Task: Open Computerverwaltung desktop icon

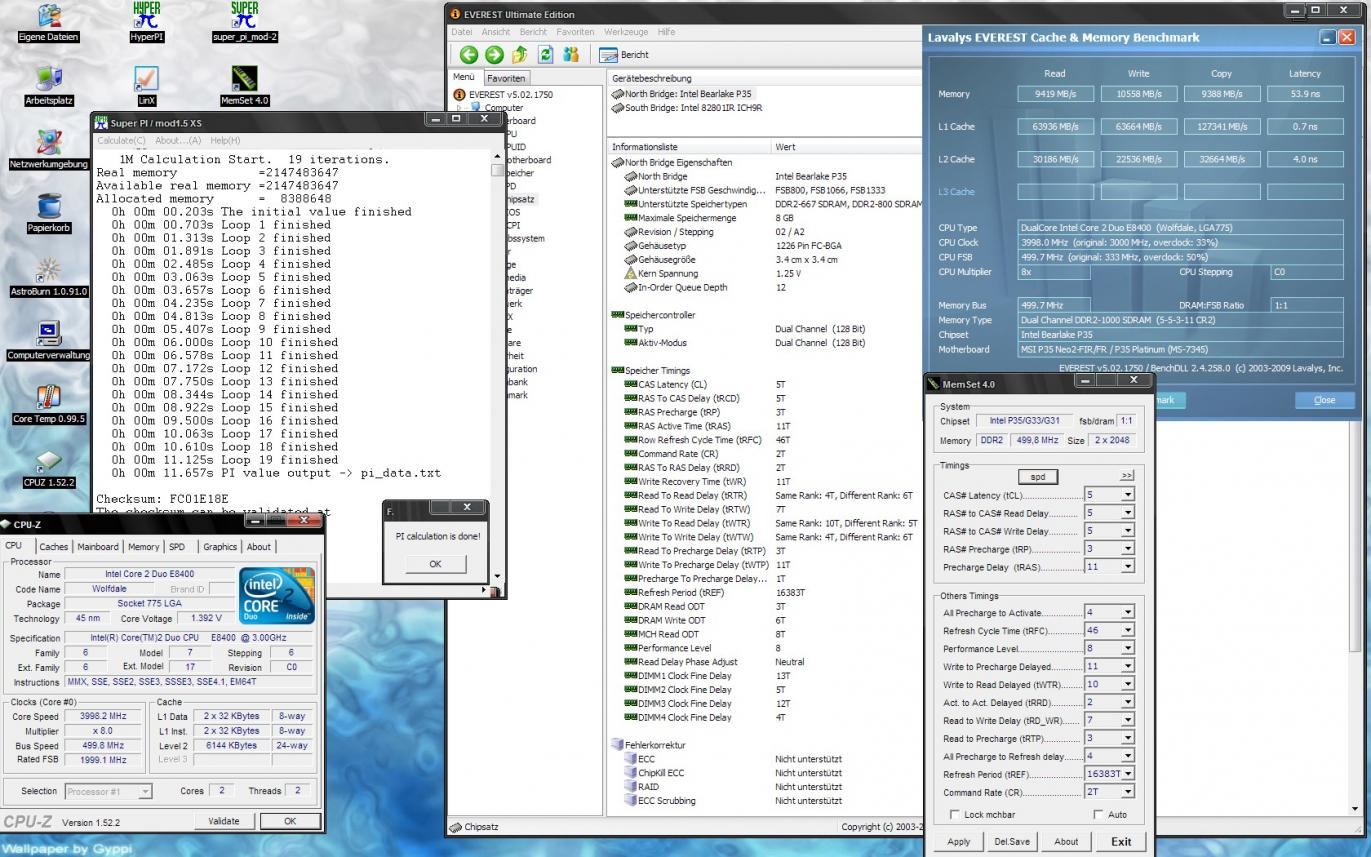Action: pos(48,341)
